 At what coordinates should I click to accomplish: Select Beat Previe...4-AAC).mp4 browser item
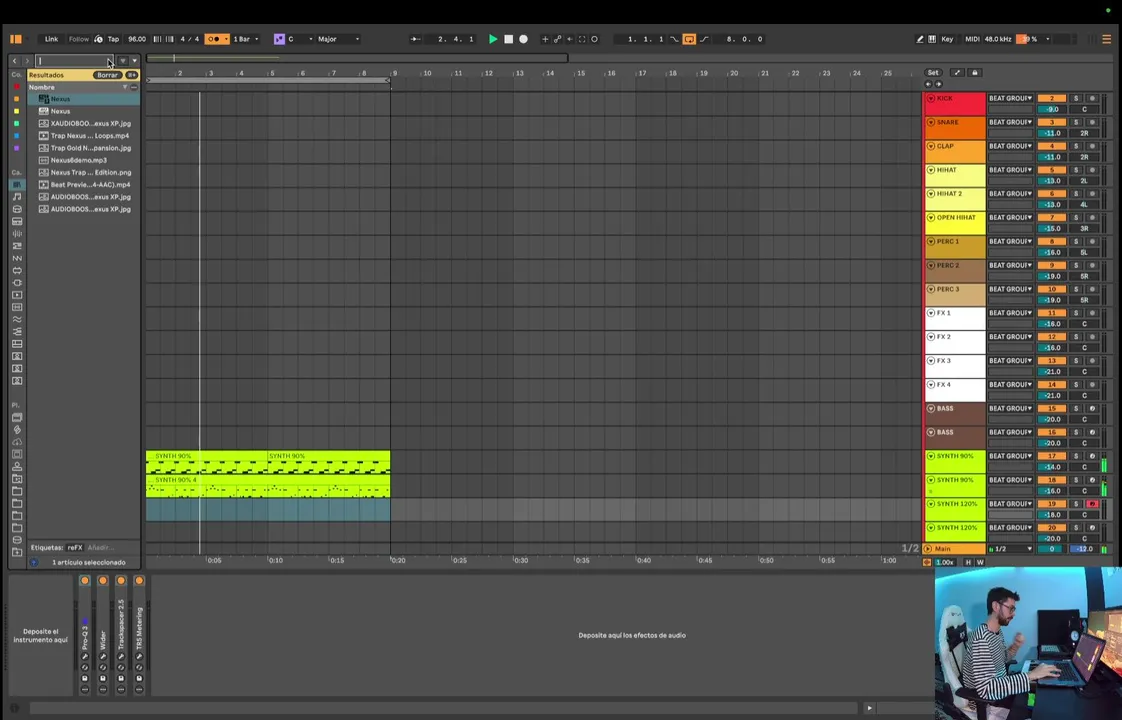point(90,185)
